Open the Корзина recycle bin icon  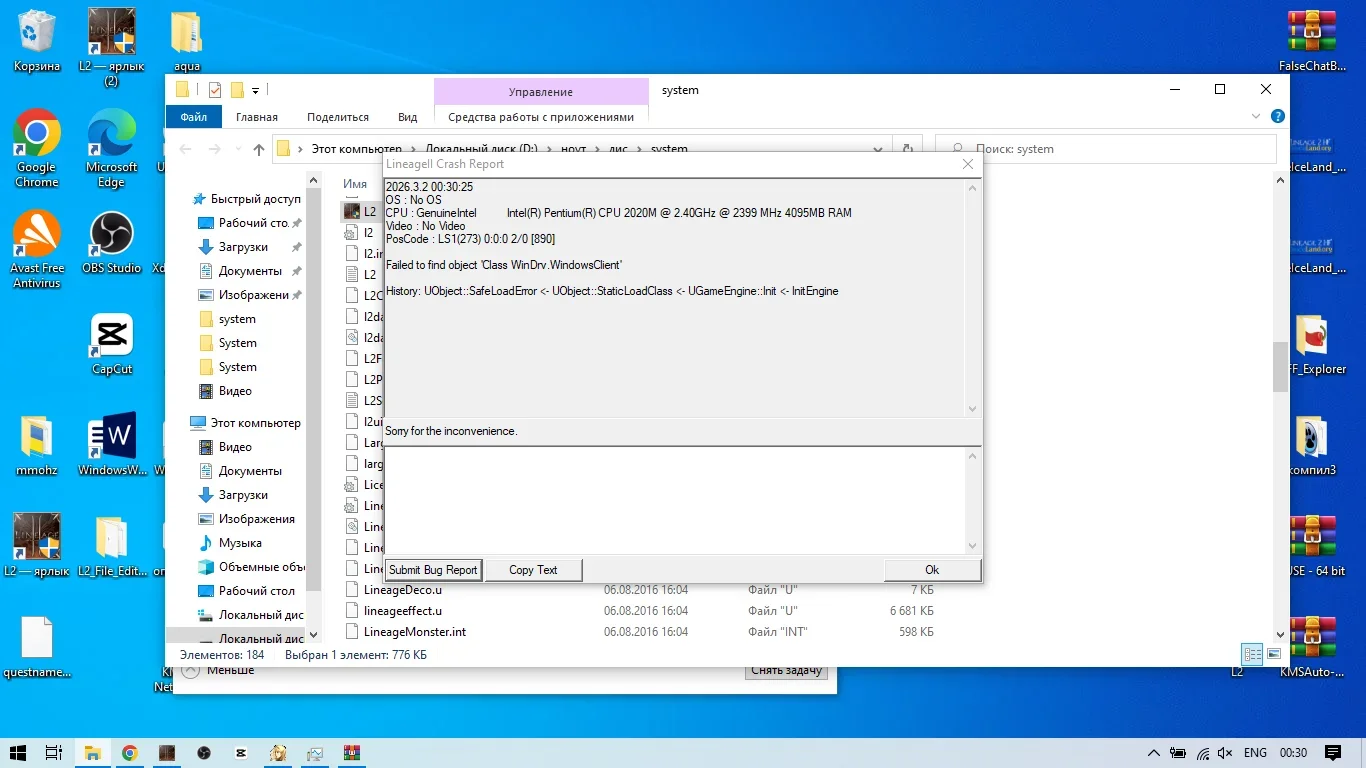click(37, 40)
